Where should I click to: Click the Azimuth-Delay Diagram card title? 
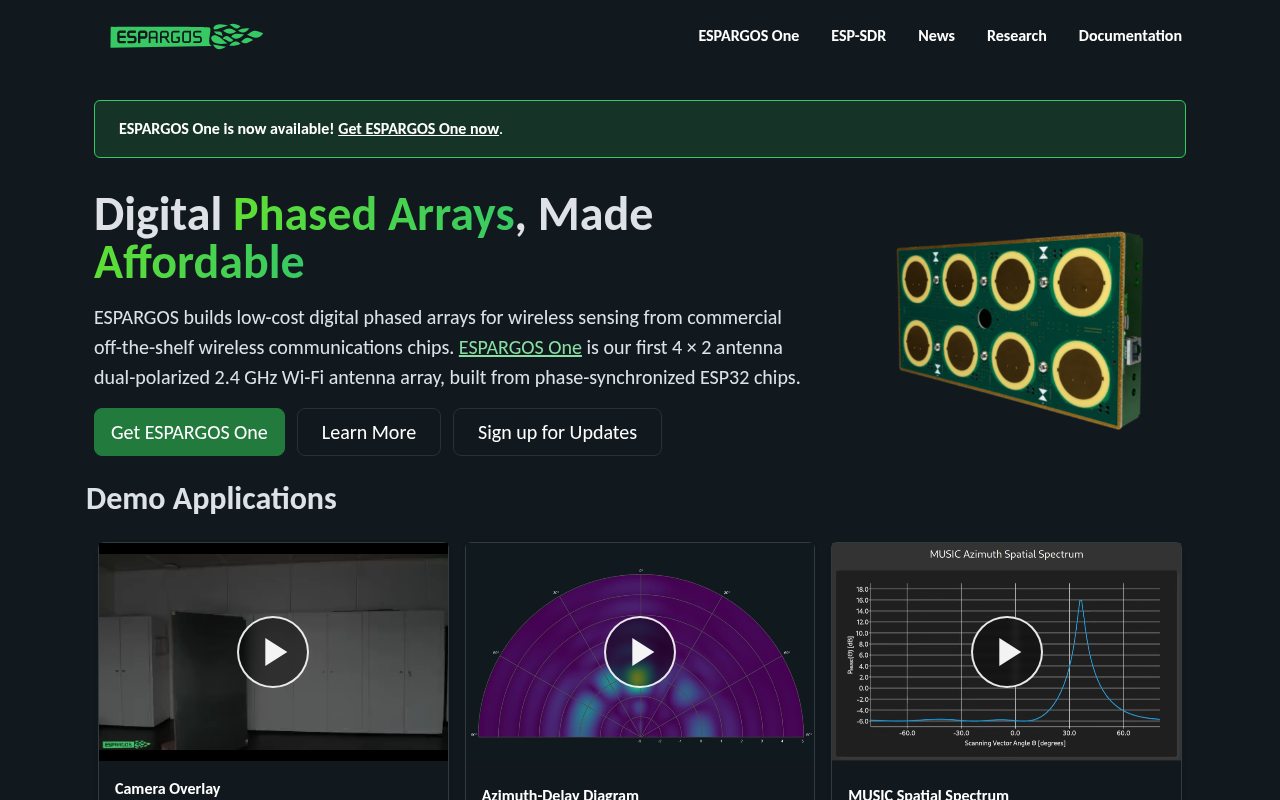pos(560,794)
